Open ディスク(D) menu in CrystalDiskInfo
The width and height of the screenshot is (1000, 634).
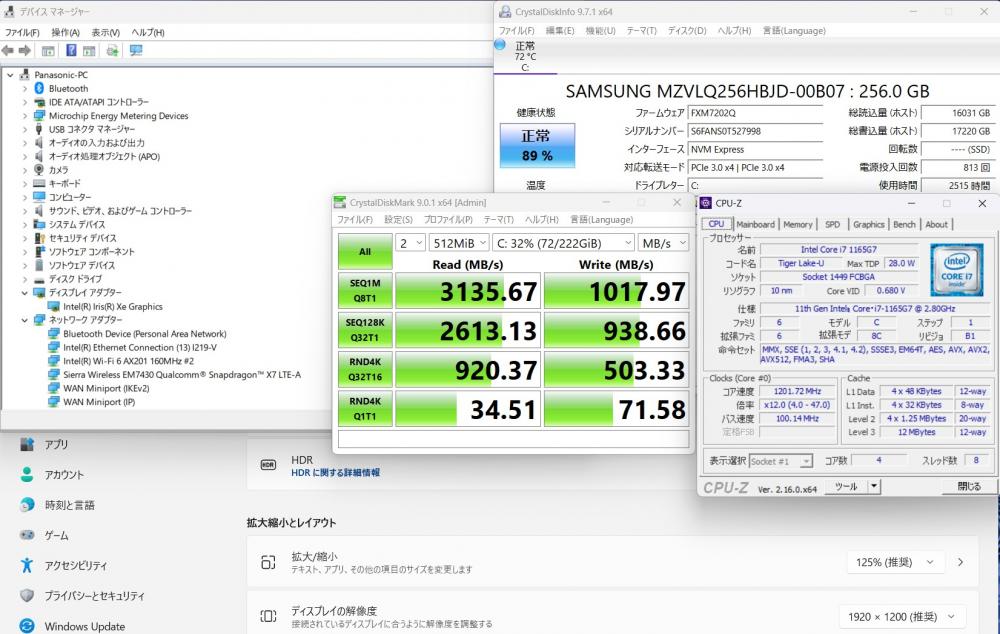point(687,31)
